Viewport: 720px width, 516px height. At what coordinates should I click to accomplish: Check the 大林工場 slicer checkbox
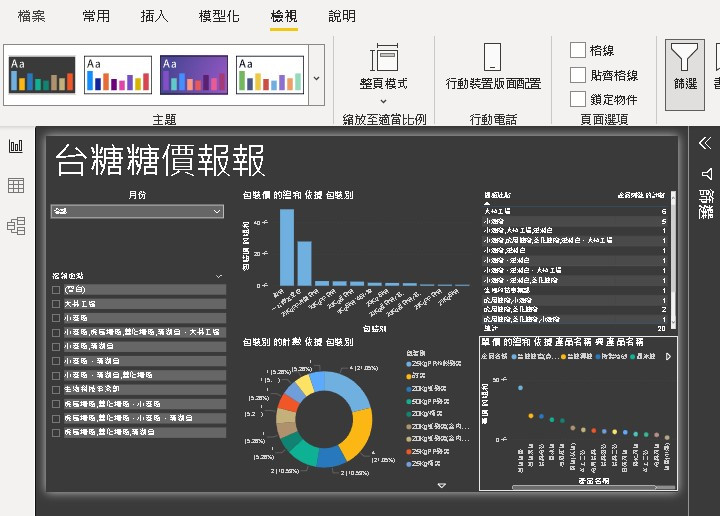click(56, 304)
